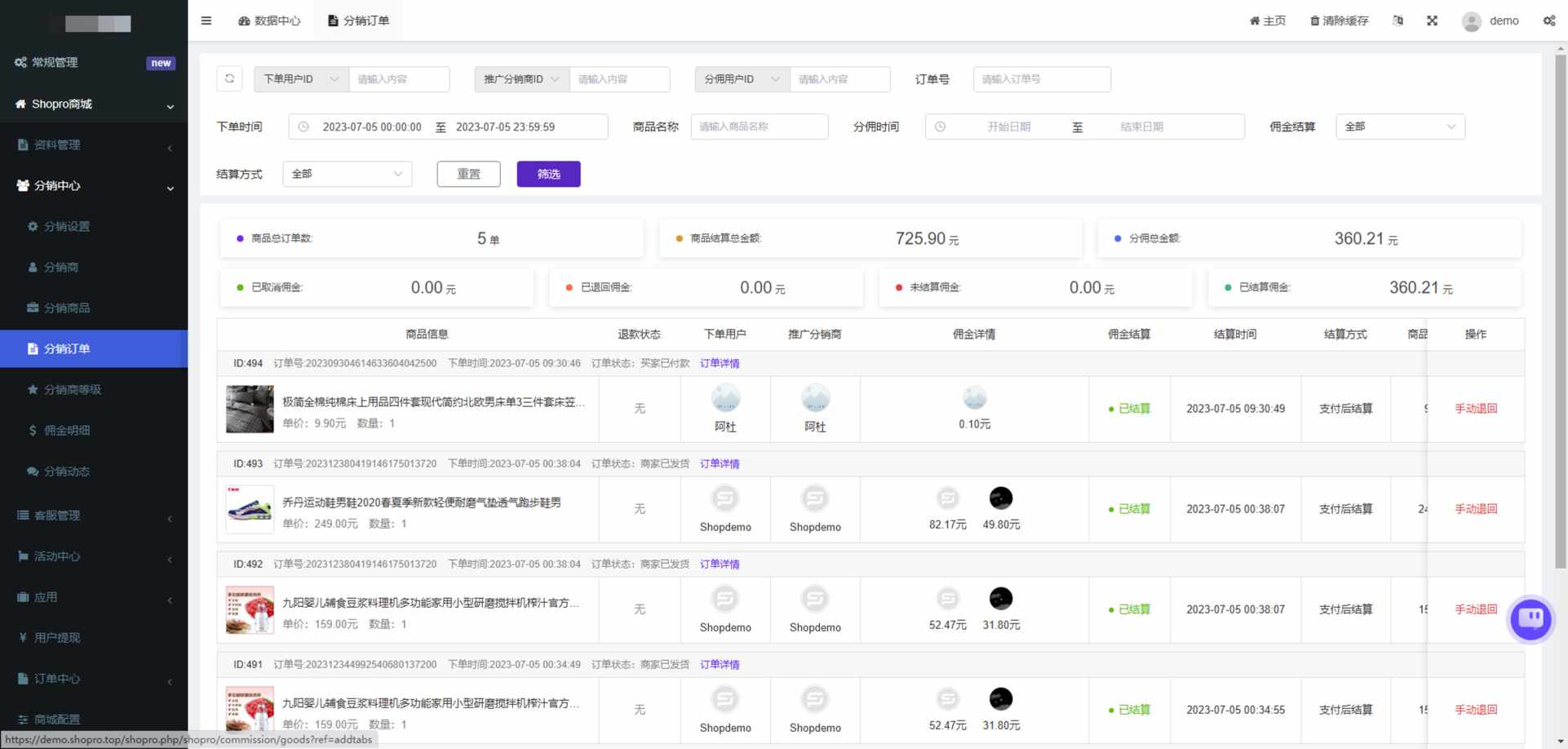
Task: Collapse the Shopro商城 sidebar menu
Action: pos(94,104)
